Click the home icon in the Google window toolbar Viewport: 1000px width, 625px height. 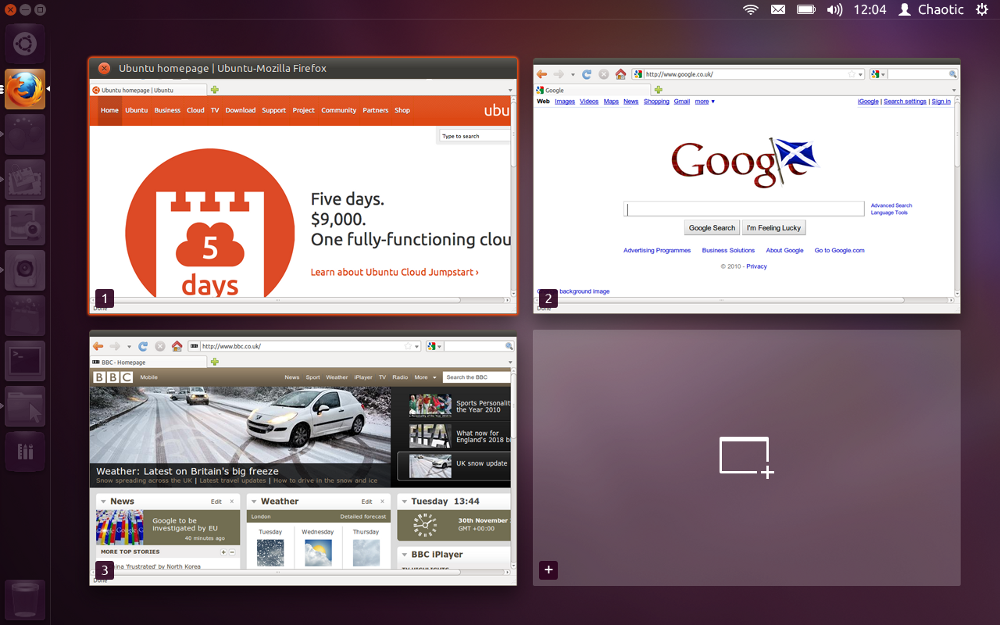(x=621, y=74)
